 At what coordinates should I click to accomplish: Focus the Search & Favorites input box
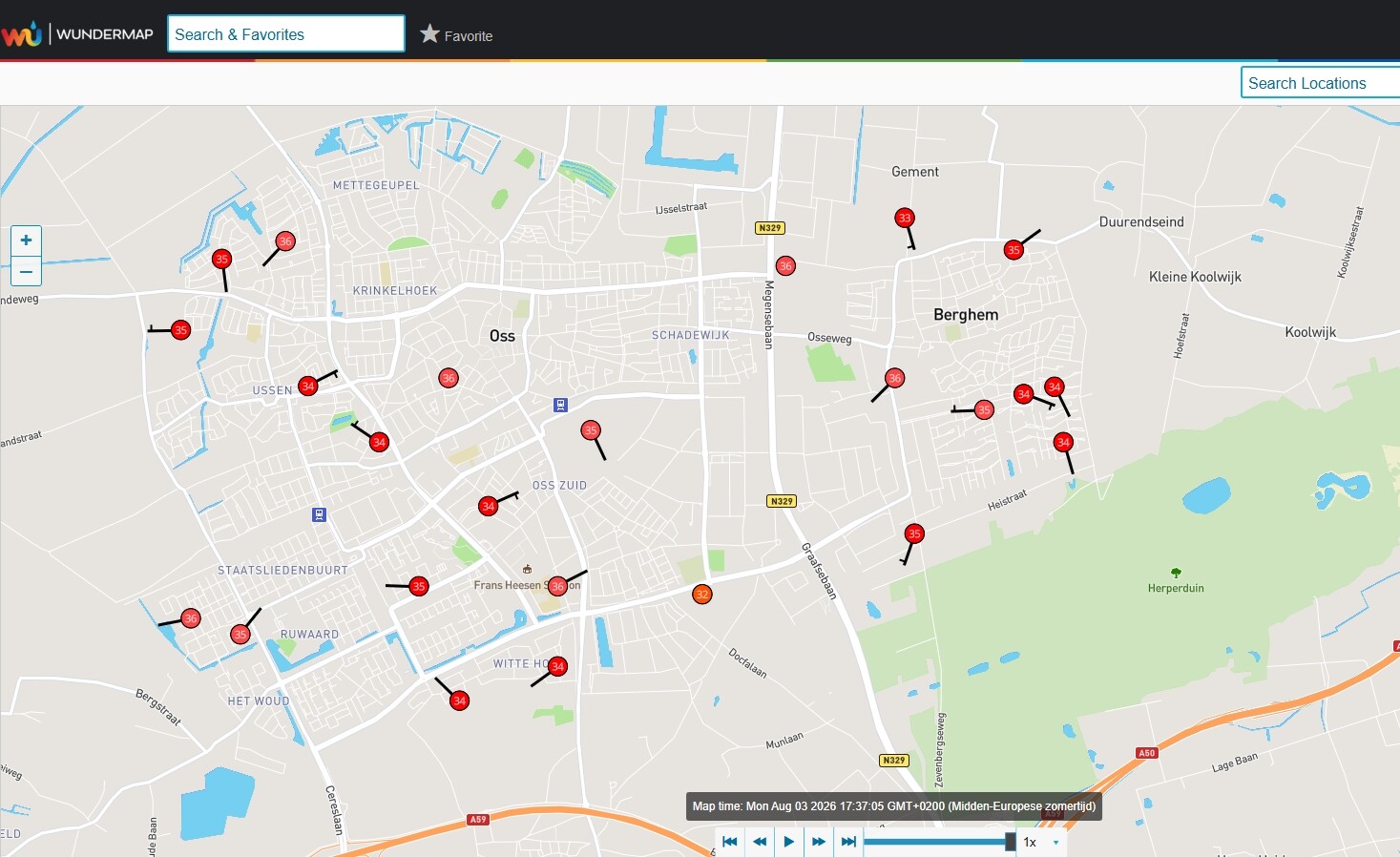pyautogui.click(x=285, y=34)
